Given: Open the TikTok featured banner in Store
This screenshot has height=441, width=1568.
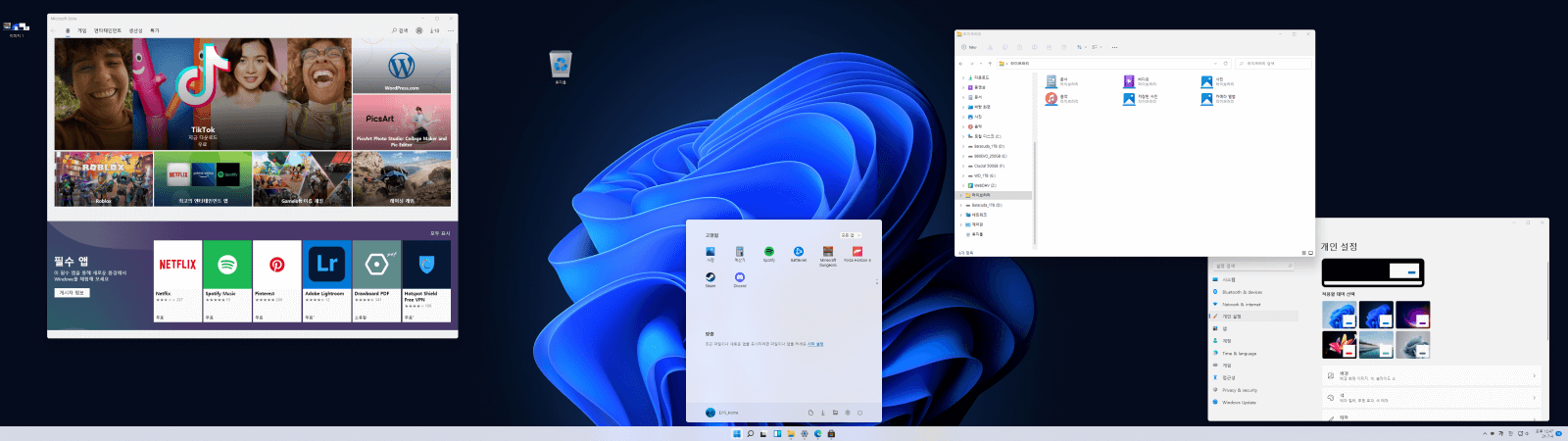Looking at the screenshot, I should coord(203,94).
